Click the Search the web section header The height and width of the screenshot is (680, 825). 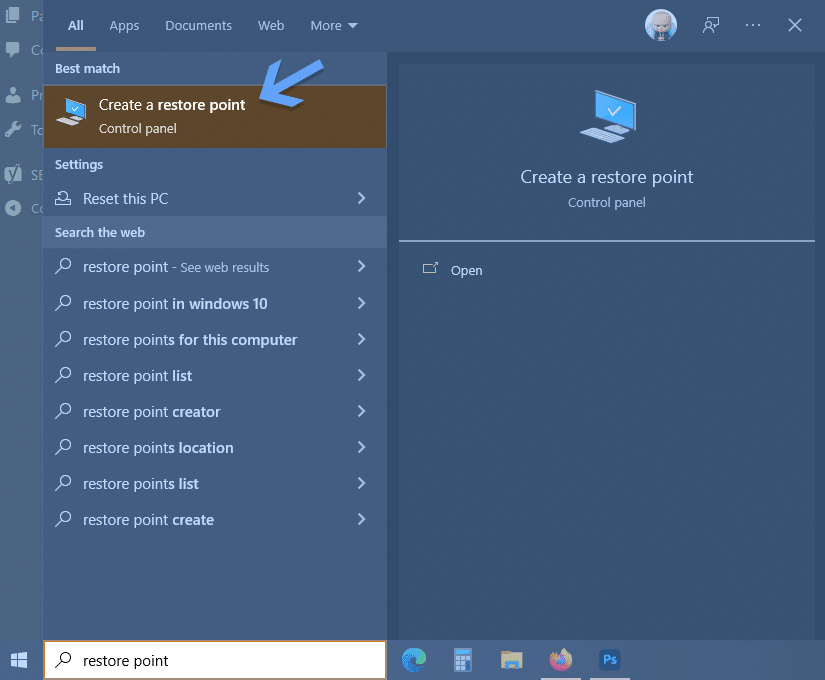point(100,232)
